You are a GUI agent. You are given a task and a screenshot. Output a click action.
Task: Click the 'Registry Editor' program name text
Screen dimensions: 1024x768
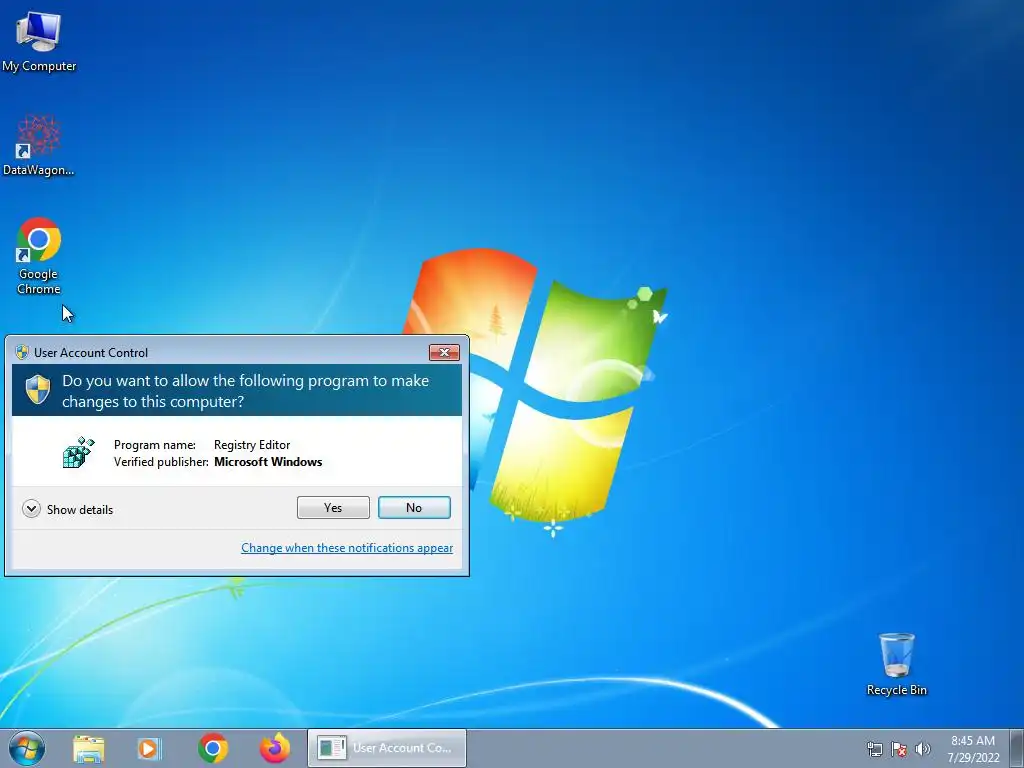click(x=252, y=445)
